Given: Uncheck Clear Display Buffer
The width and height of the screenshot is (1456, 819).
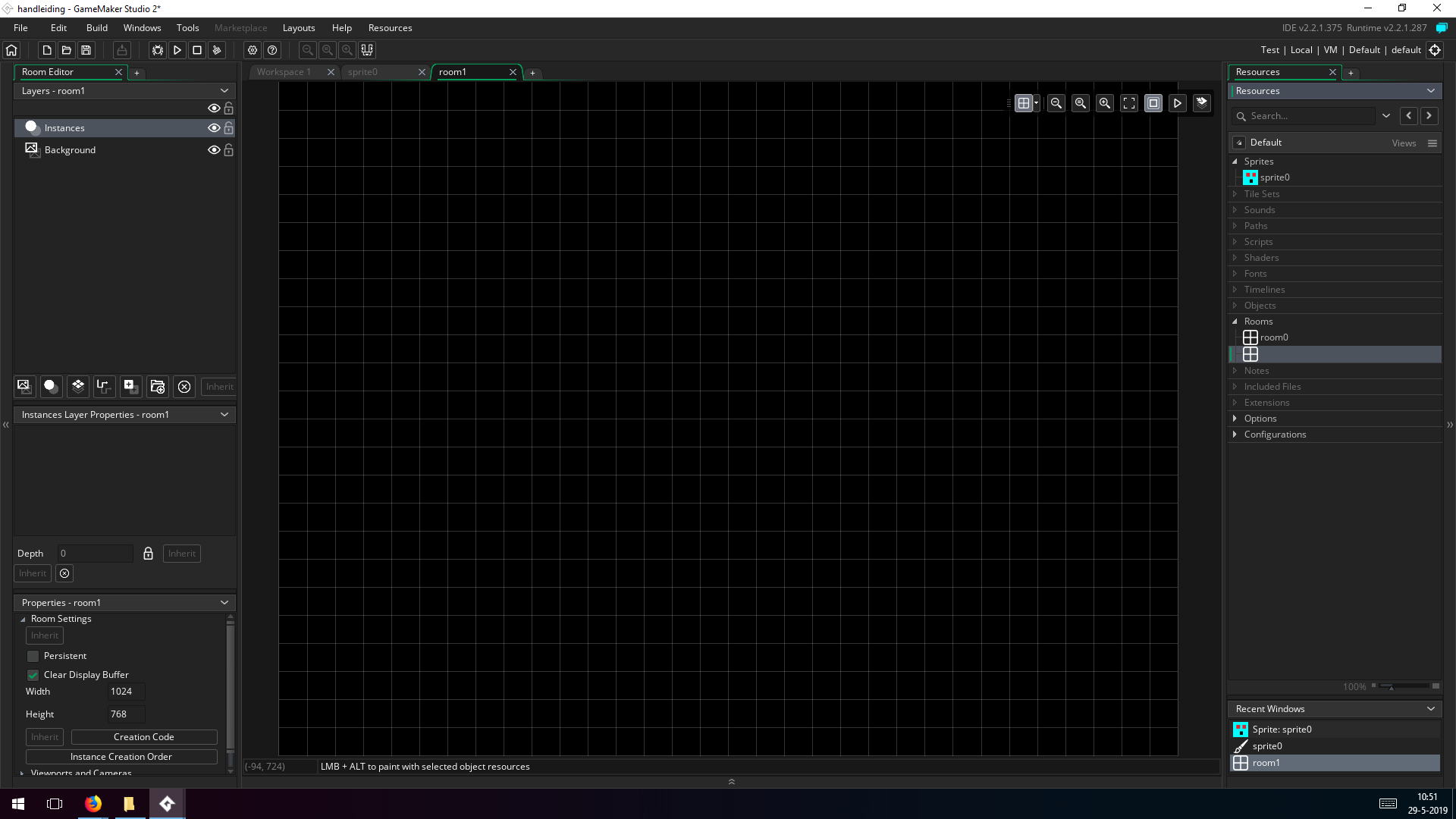Looking at the screenshot, I should coord(33,675).
